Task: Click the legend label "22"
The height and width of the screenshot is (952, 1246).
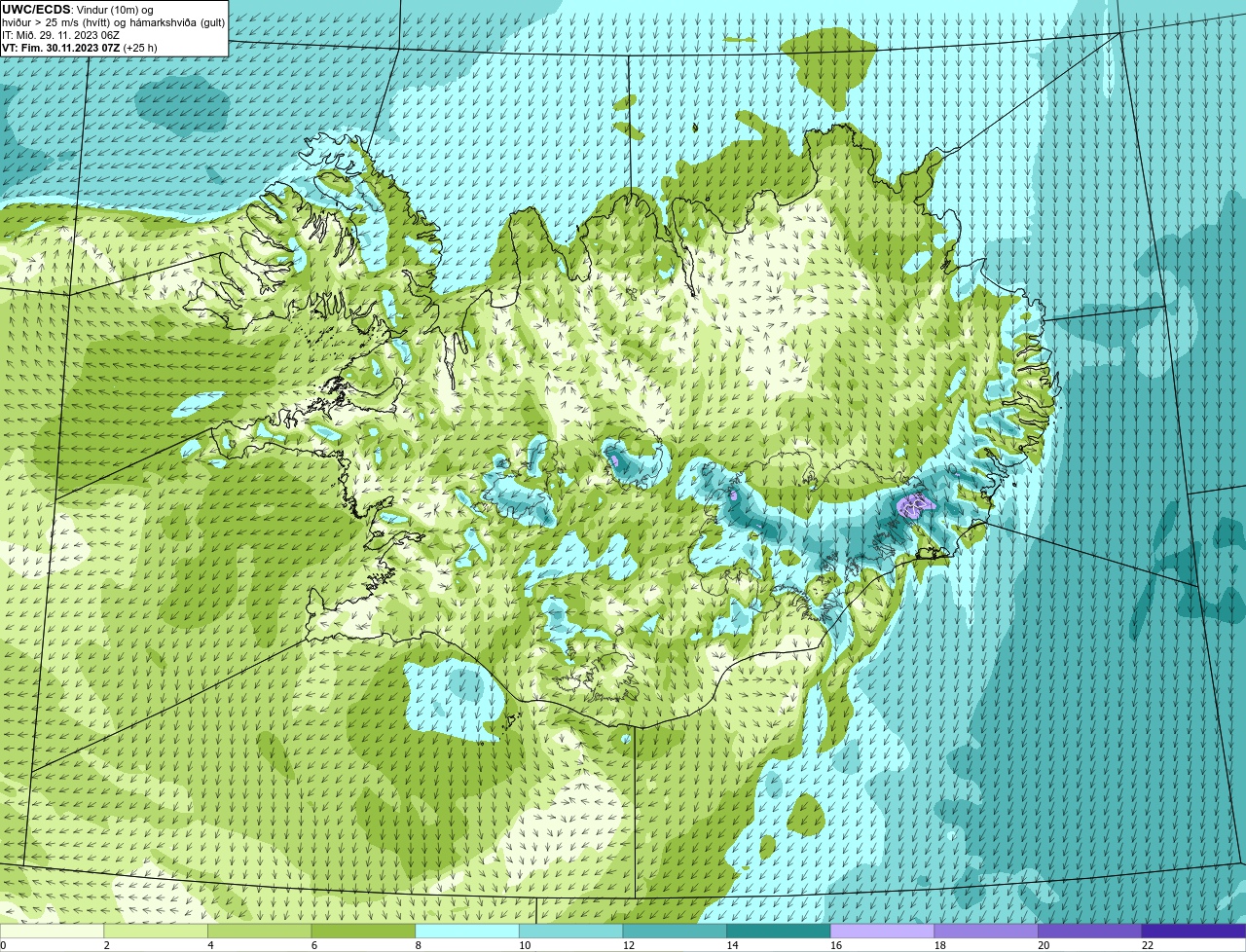Action: [1148, 945]
